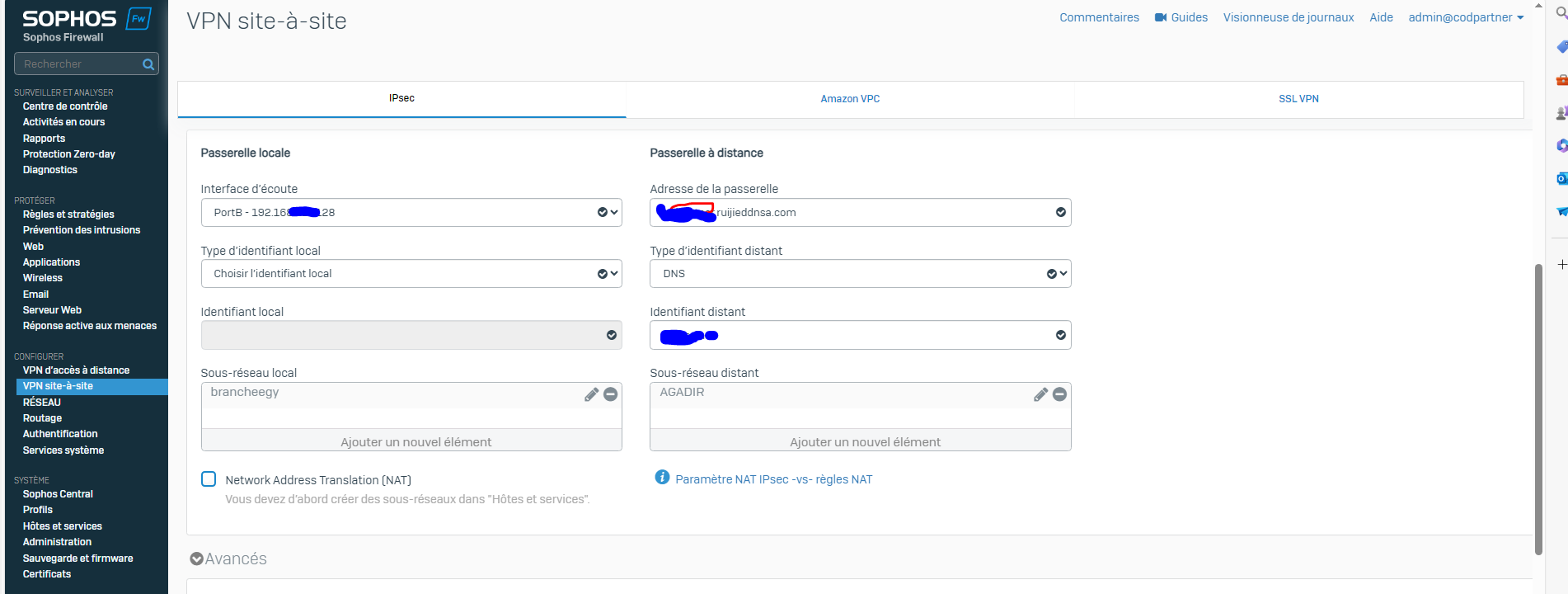1568x594 pixels.
Task: Open Sophos Central menu item
Action: pos(58,494)
